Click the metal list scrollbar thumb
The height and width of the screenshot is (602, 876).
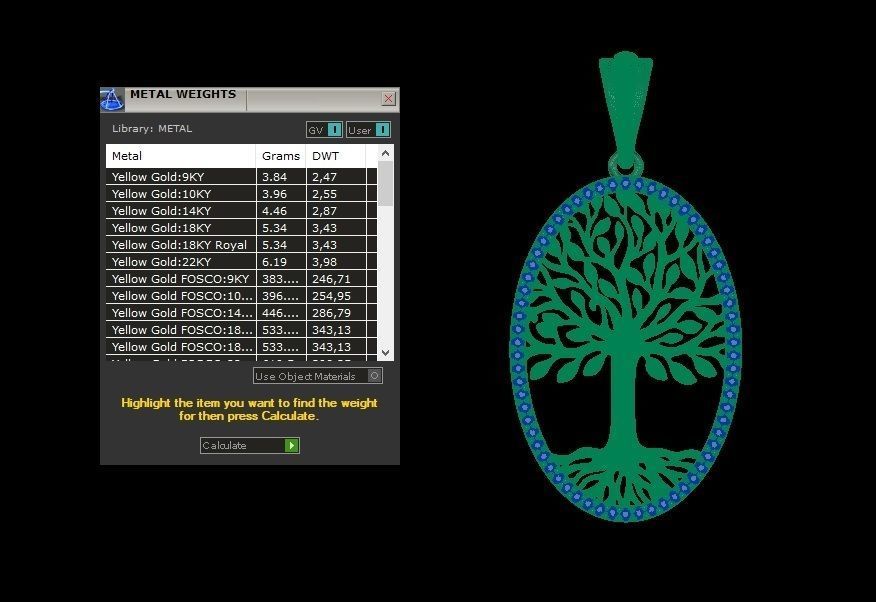[x=385, y=183]
